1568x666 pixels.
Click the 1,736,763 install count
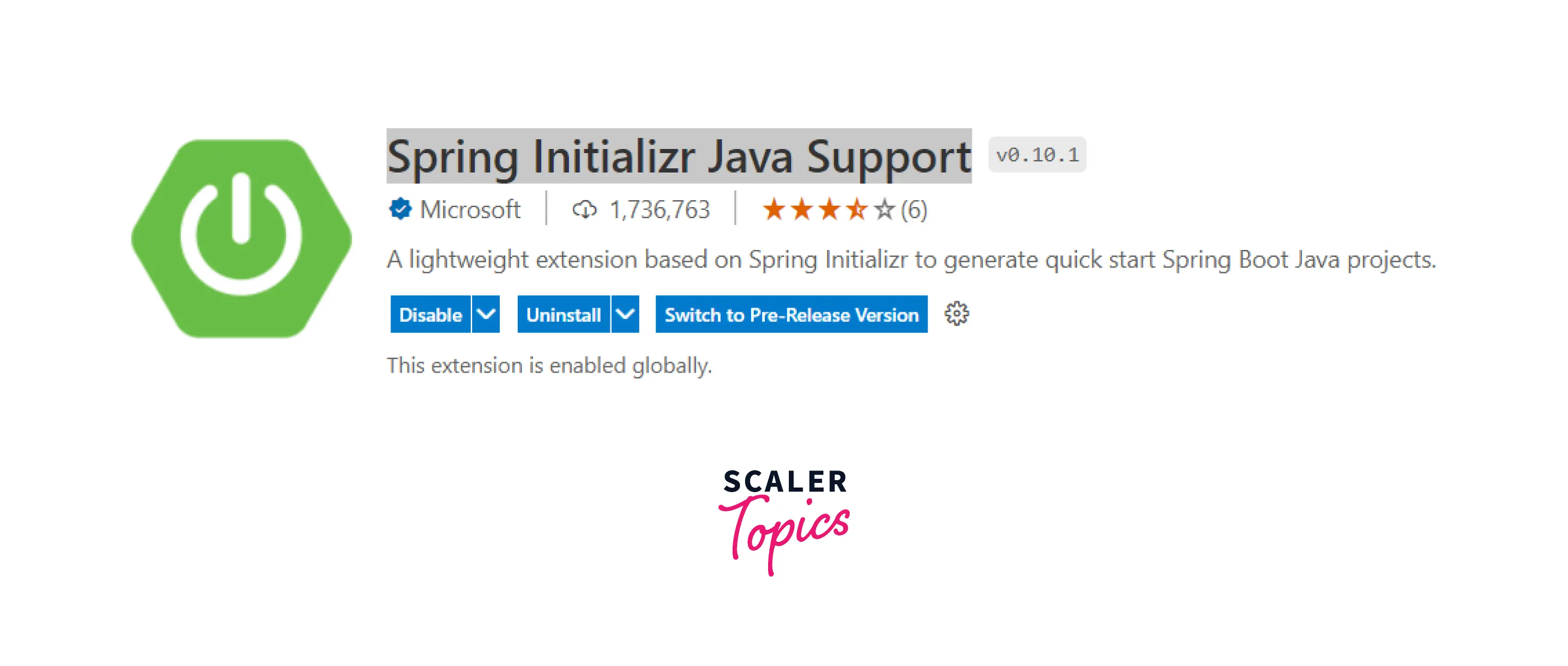(660, 209)
